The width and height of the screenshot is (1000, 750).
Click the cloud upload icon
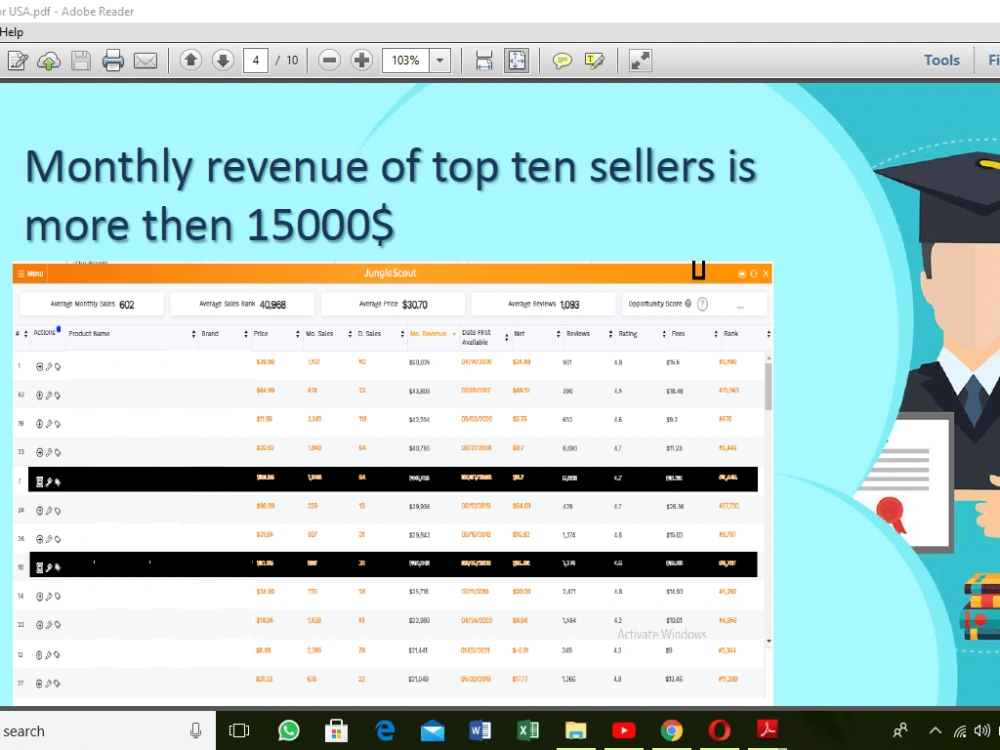pos(48,61)
